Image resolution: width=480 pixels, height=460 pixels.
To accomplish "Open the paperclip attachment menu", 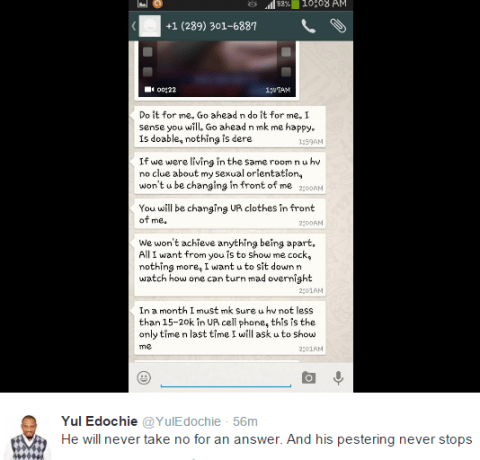I will 338,26.
